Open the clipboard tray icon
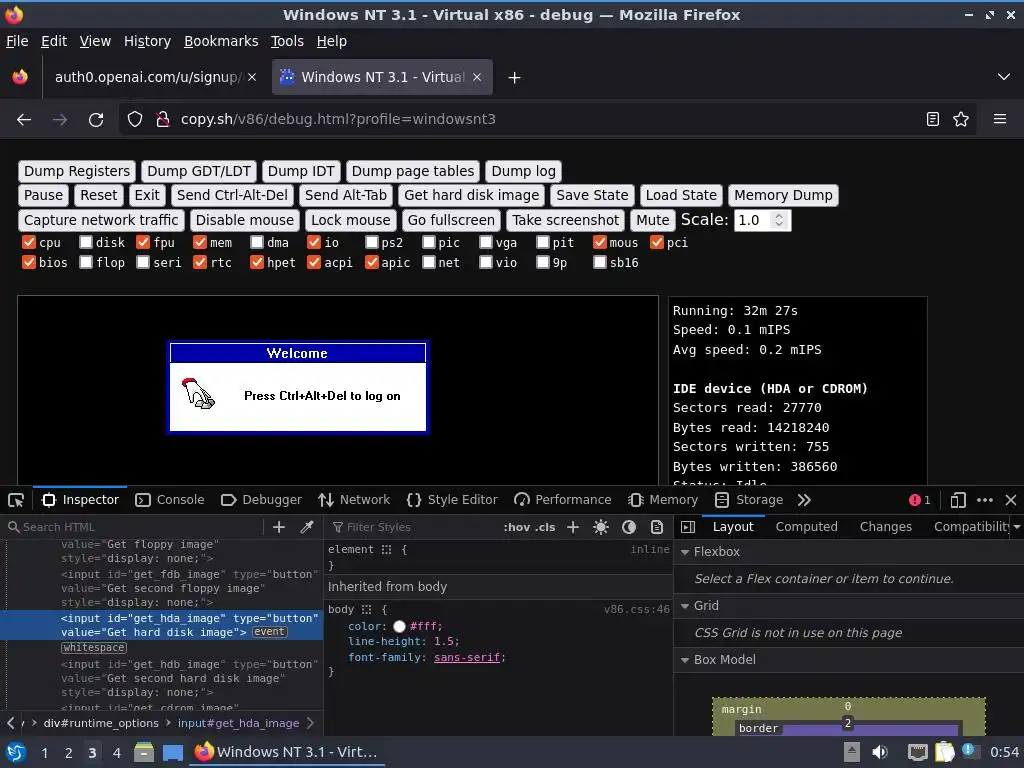Screen dimensions: 1024x768 click(x=945, y=752)
